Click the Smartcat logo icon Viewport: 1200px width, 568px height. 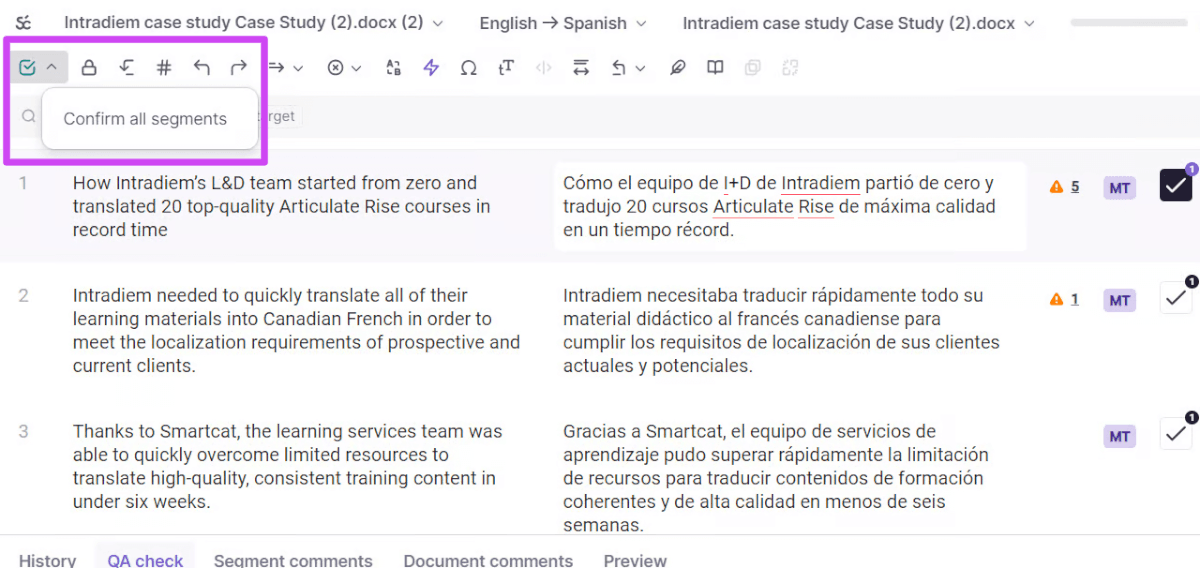click(23, 23)
